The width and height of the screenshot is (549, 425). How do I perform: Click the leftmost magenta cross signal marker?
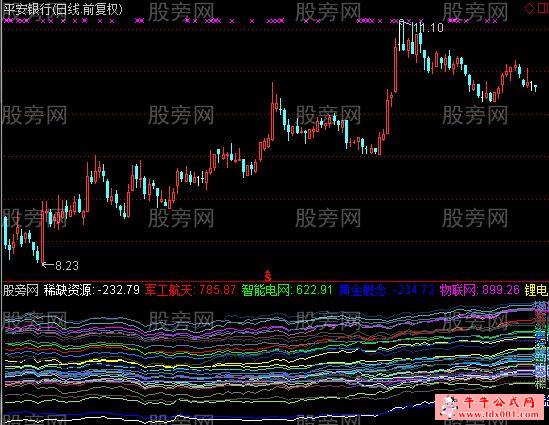click(x=6, y=21)
